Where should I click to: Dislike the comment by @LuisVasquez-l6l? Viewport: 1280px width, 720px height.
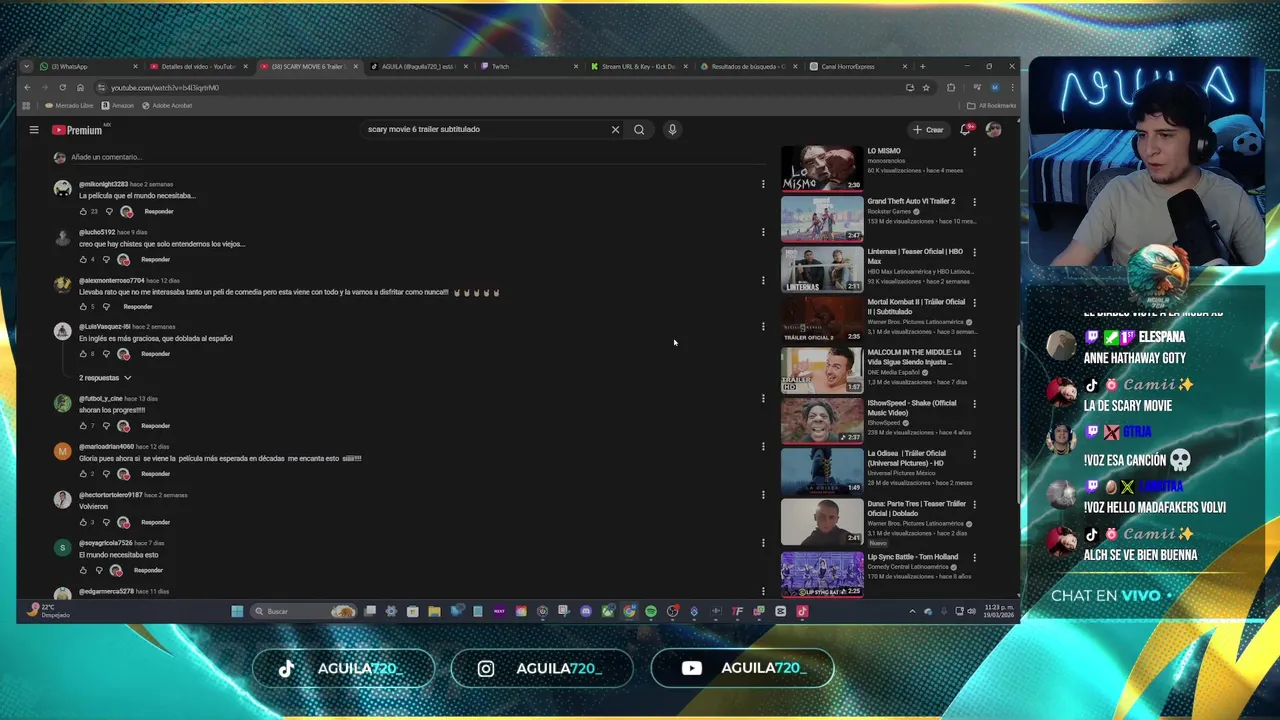(x=106, y=354)
